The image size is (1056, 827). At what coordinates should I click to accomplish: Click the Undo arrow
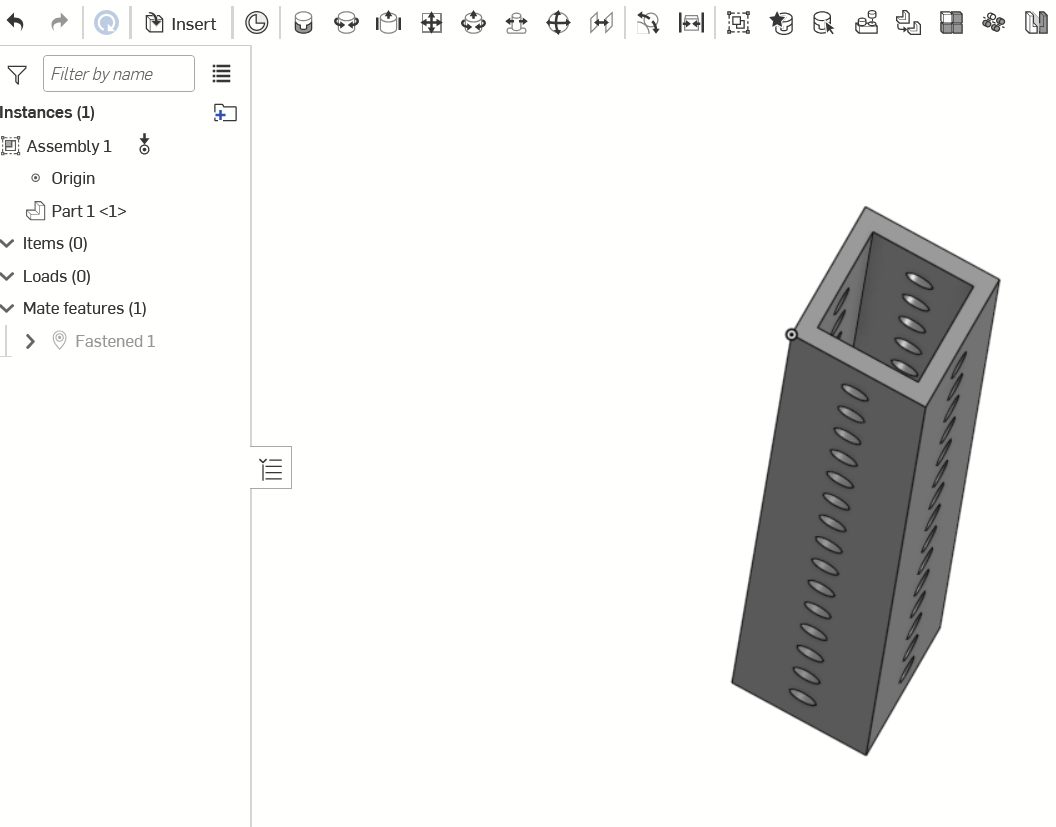click(15, 23)
